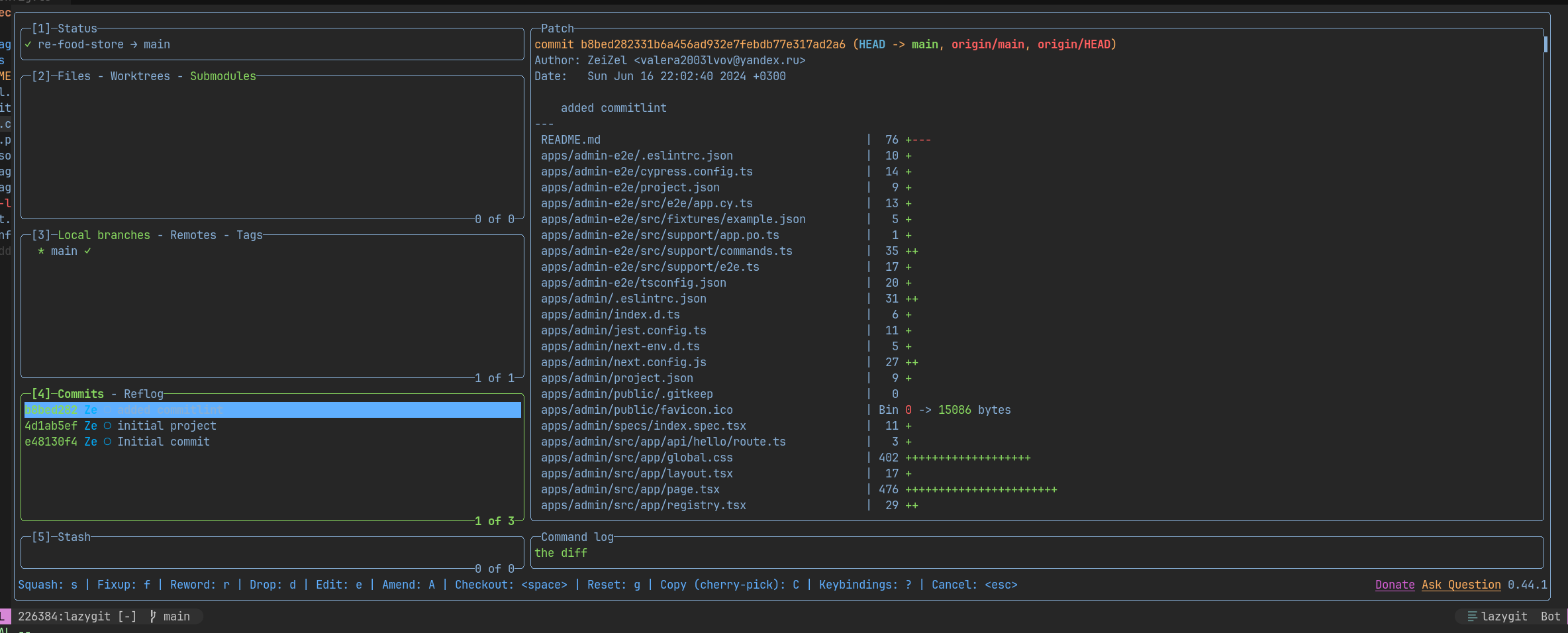Click the Drop: d option

tap(273, 585)
